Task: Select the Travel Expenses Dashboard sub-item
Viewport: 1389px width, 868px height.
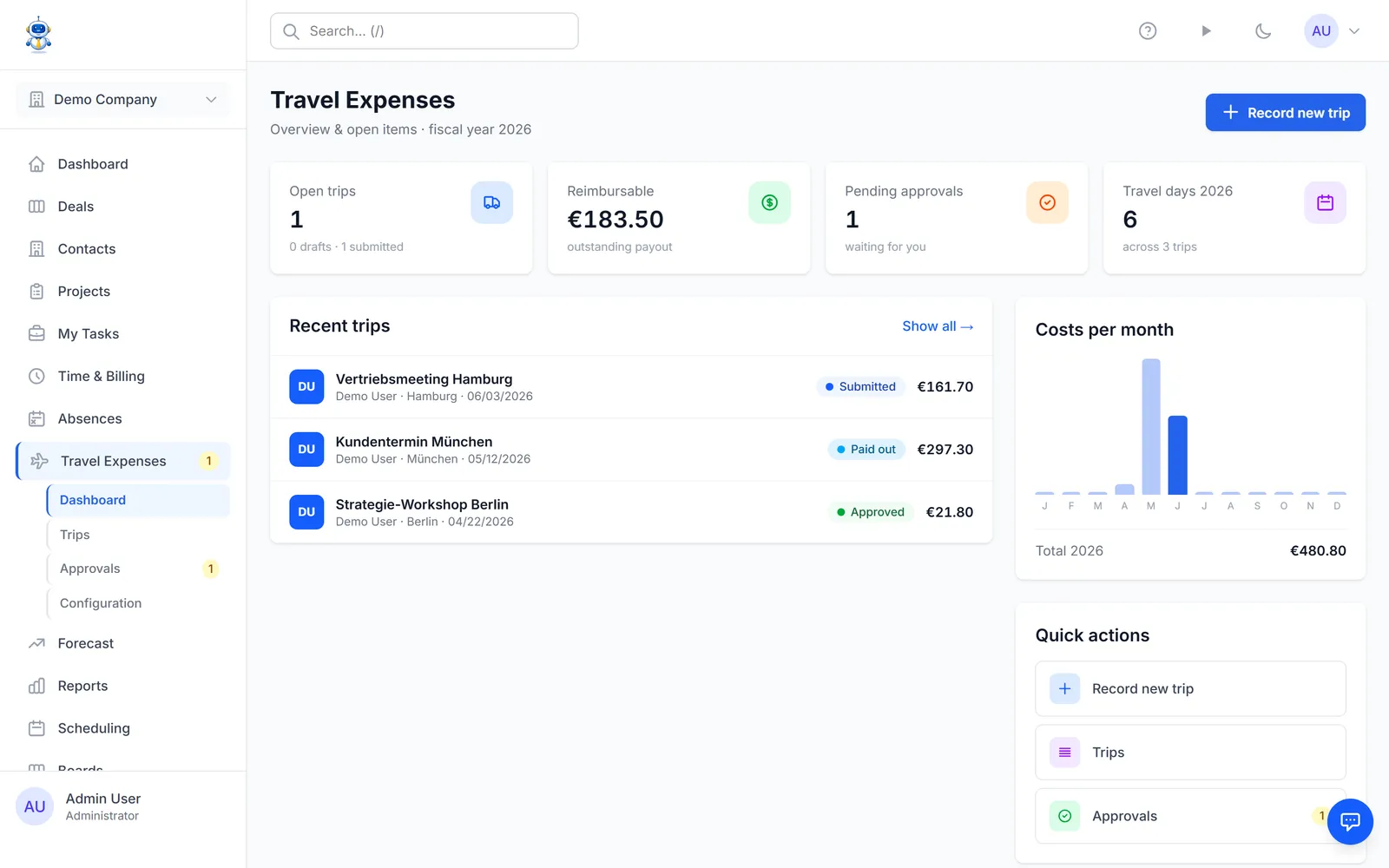Action: tap(138, 501)
